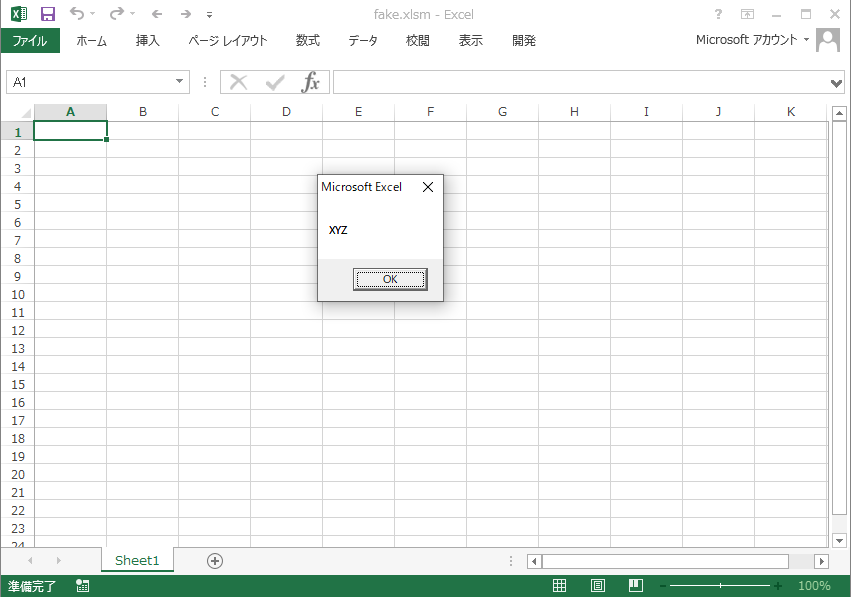Switch to Normal view

pyautogui.click(x=560, y=586)
